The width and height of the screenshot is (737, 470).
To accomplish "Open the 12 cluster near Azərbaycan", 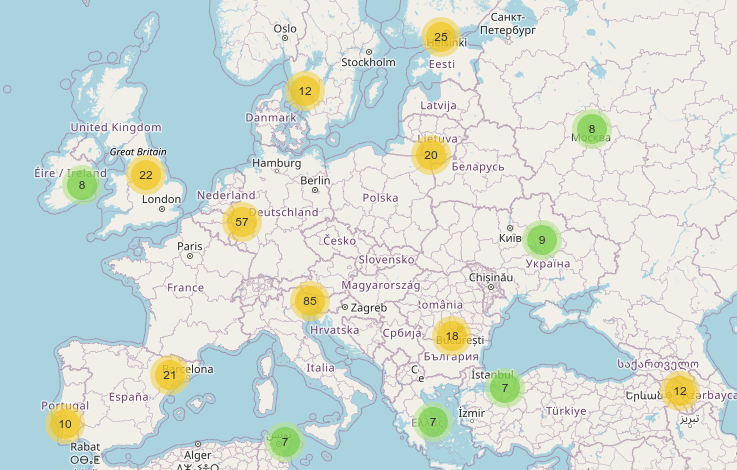I will [680, 391].
